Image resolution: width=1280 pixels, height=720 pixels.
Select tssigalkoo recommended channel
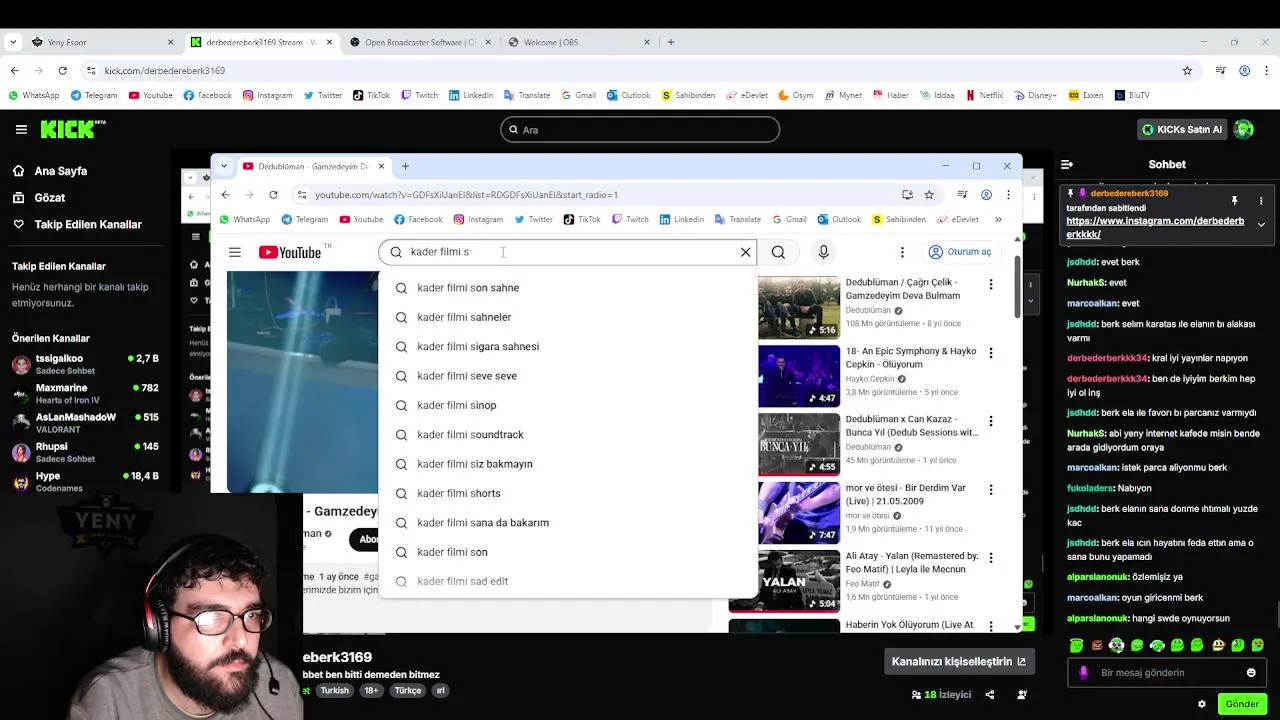[x=85, y=364]
